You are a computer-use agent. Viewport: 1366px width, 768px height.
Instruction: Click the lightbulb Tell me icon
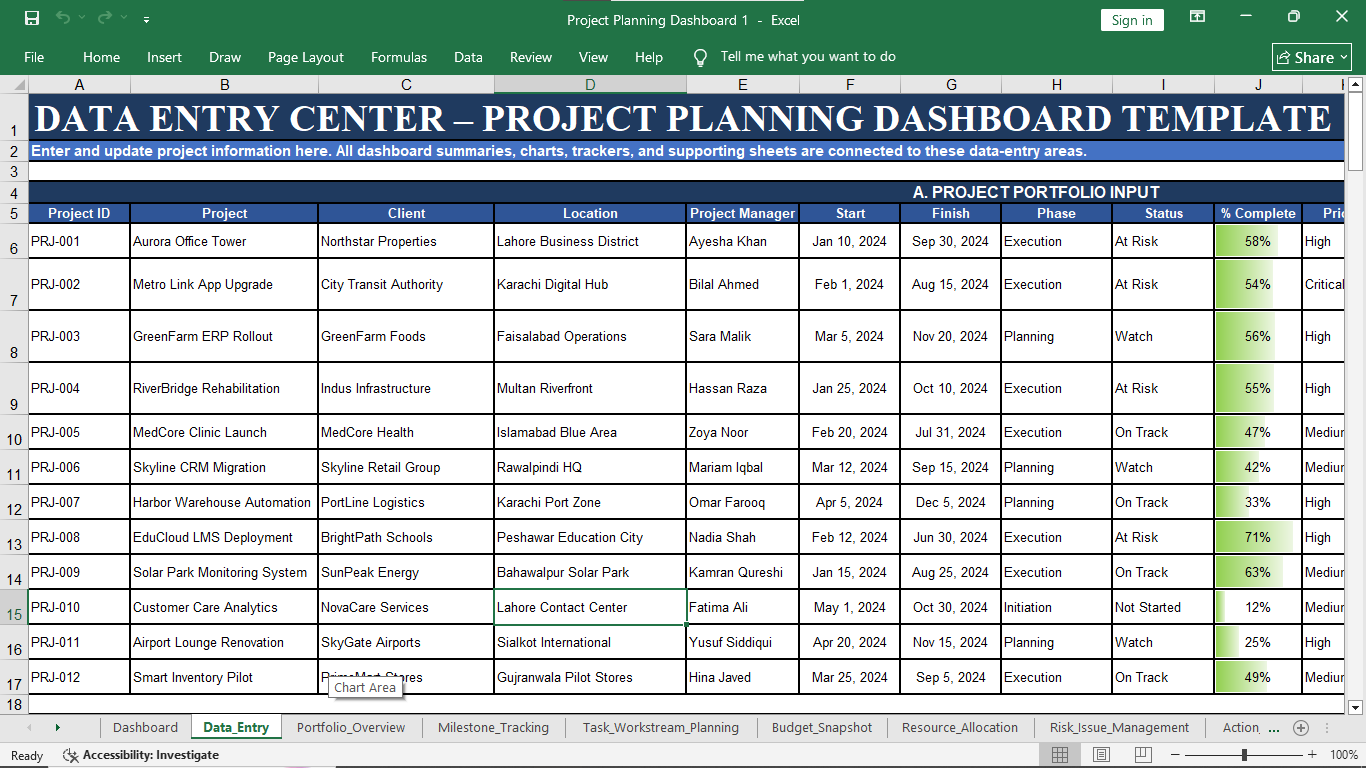[x=700, y=57]
